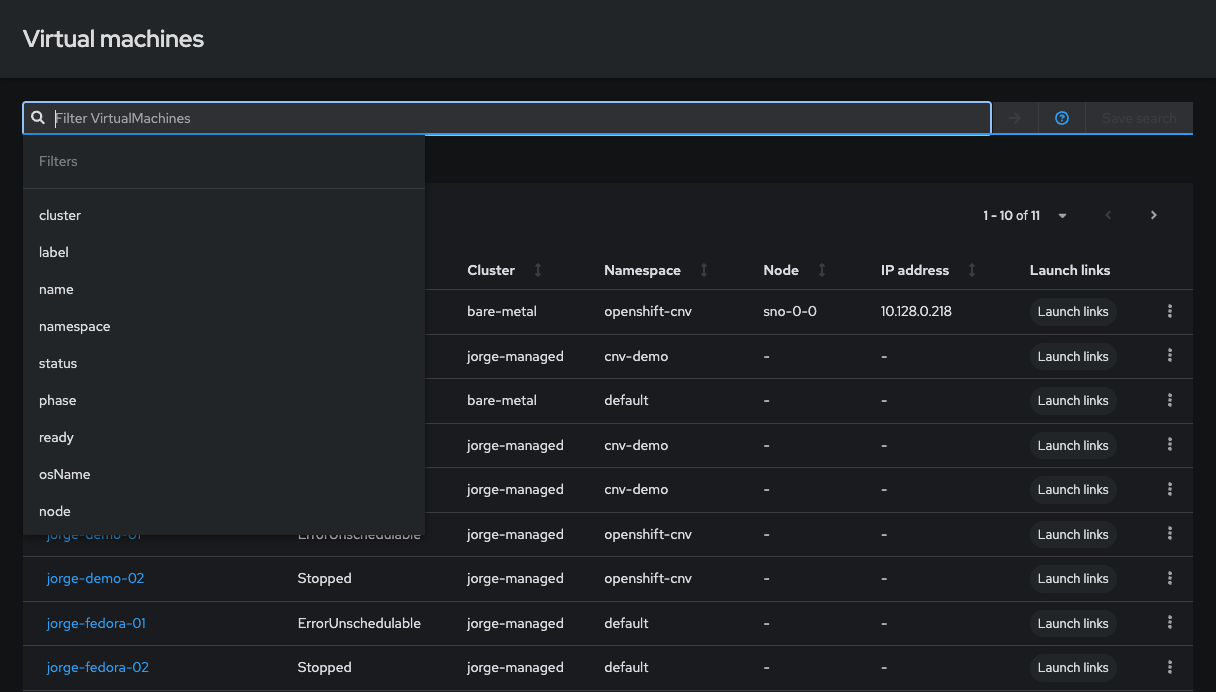The width and height of the screenshot is (1216, 692).
Task: Open the jorge-demo-02 virtual machine link
Action: [95, 579]
